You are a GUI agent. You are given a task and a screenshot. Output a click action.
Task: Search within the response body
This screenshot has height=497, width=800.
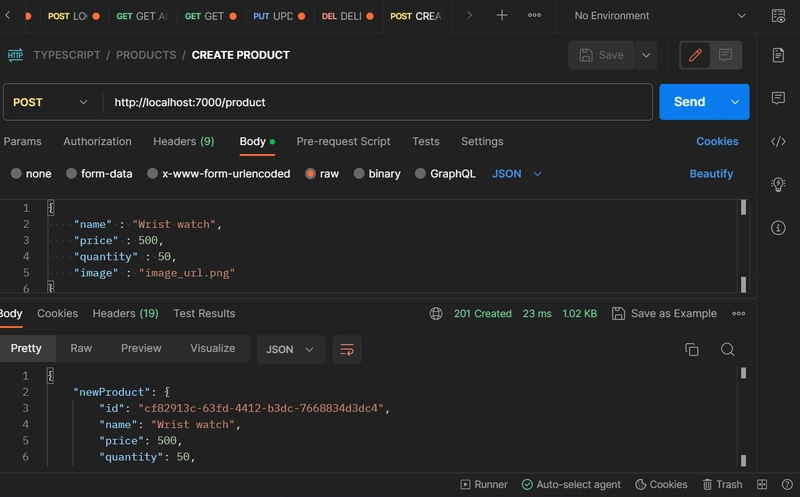[728, 350]
